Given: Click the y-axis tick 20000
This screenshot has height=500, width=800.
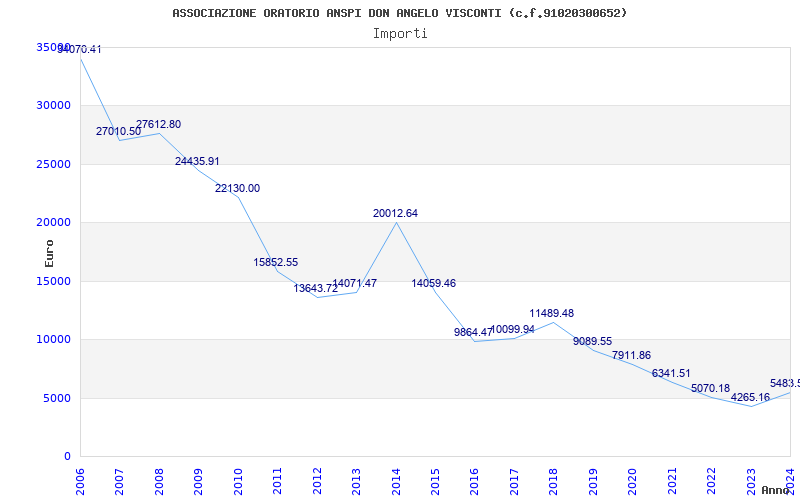Looking at the screenshot, I should pos(53,222).
